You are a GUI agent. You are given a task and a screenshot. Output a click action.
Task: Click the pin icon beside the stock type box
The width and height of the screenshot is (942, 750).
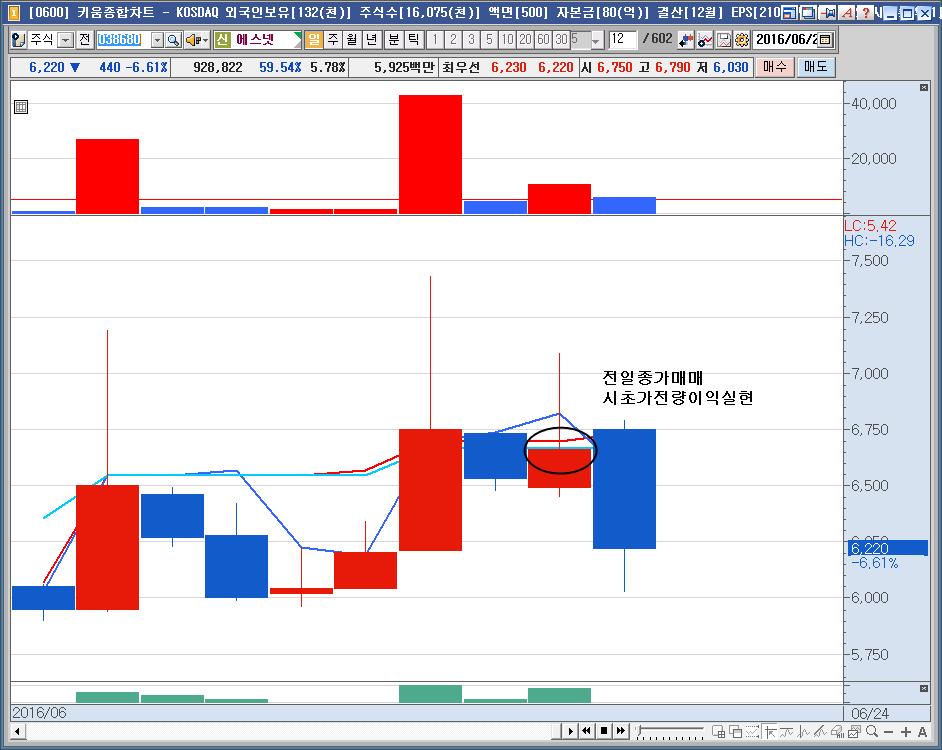[19, 40]
